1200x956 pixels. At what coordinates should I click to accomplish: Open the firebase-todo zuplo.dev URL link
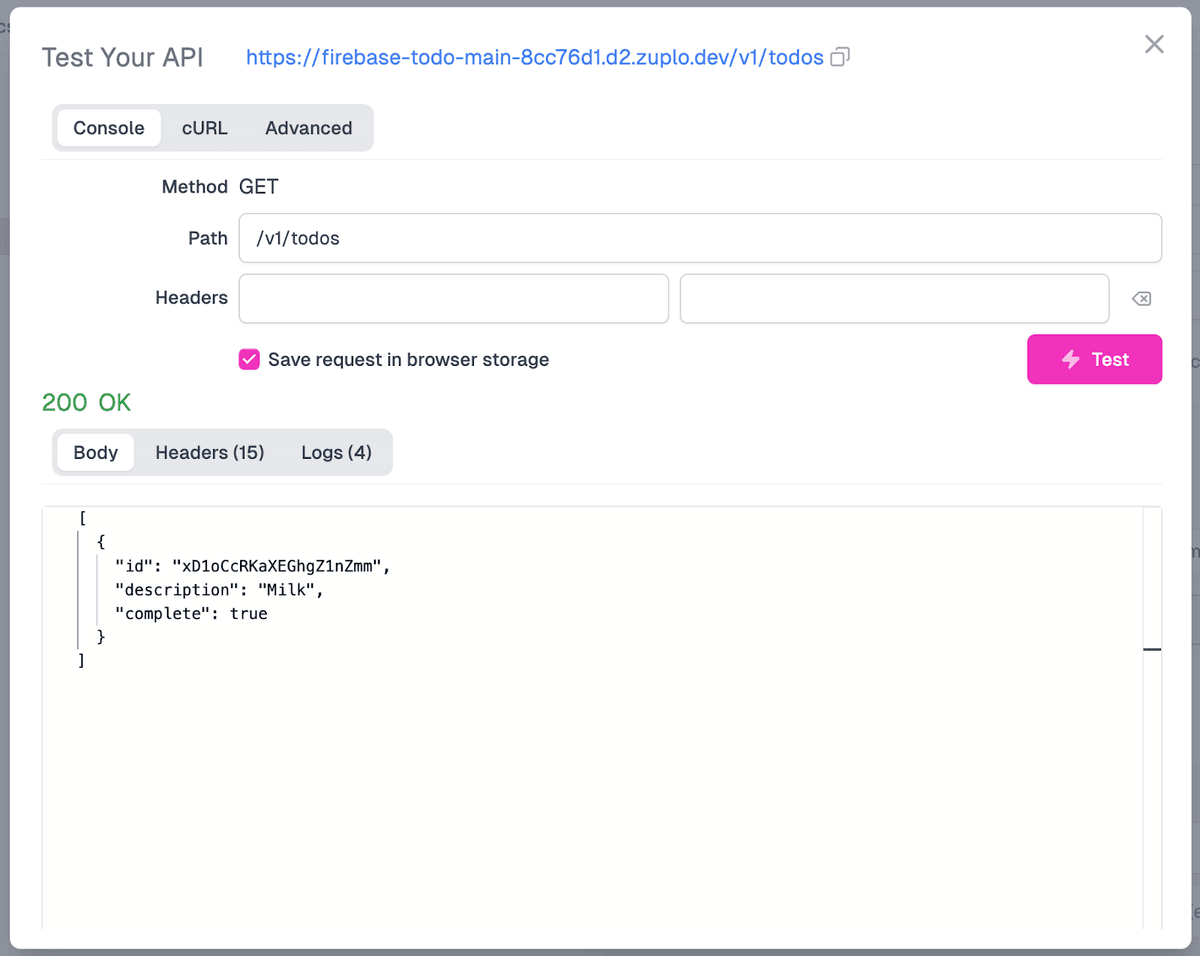pos(535,57)
